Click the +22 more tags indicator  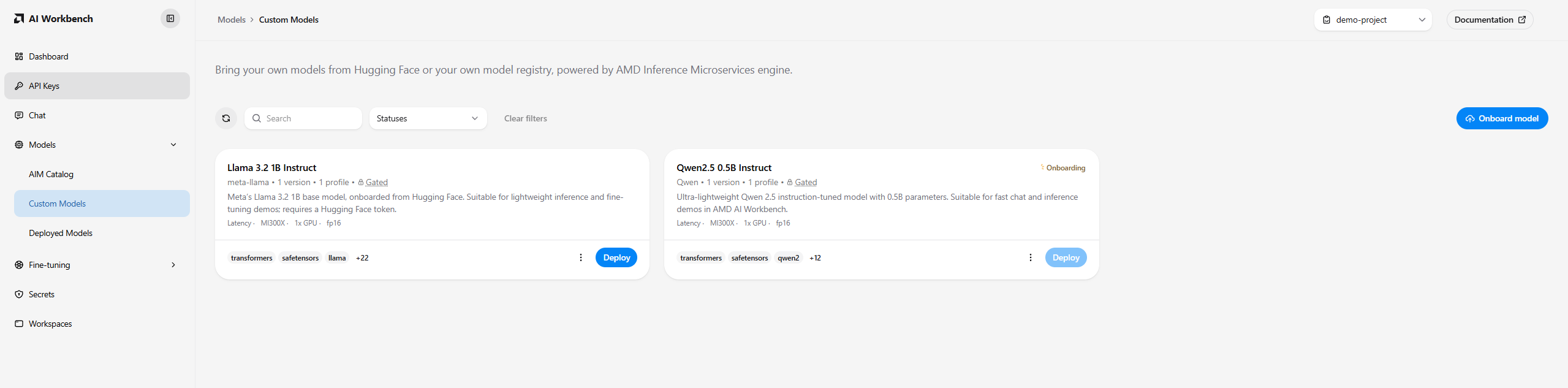[x=362, y=258]
